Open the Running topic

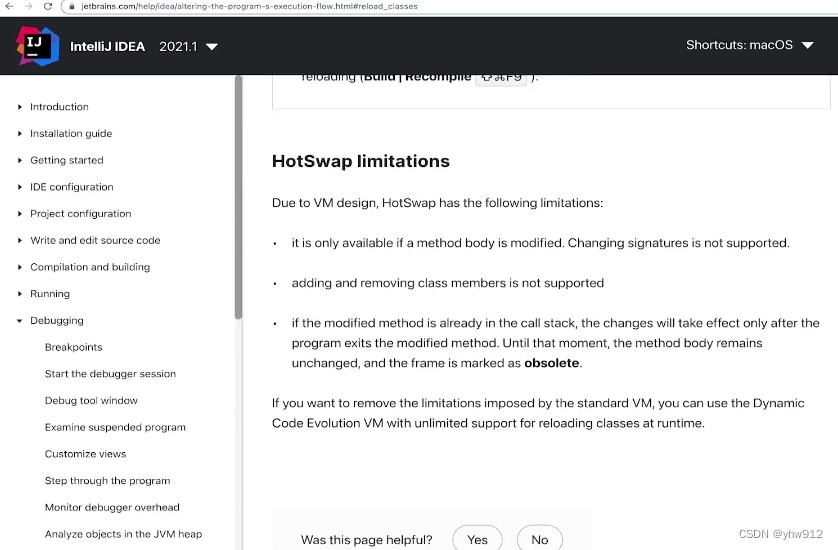click(50, 294)
